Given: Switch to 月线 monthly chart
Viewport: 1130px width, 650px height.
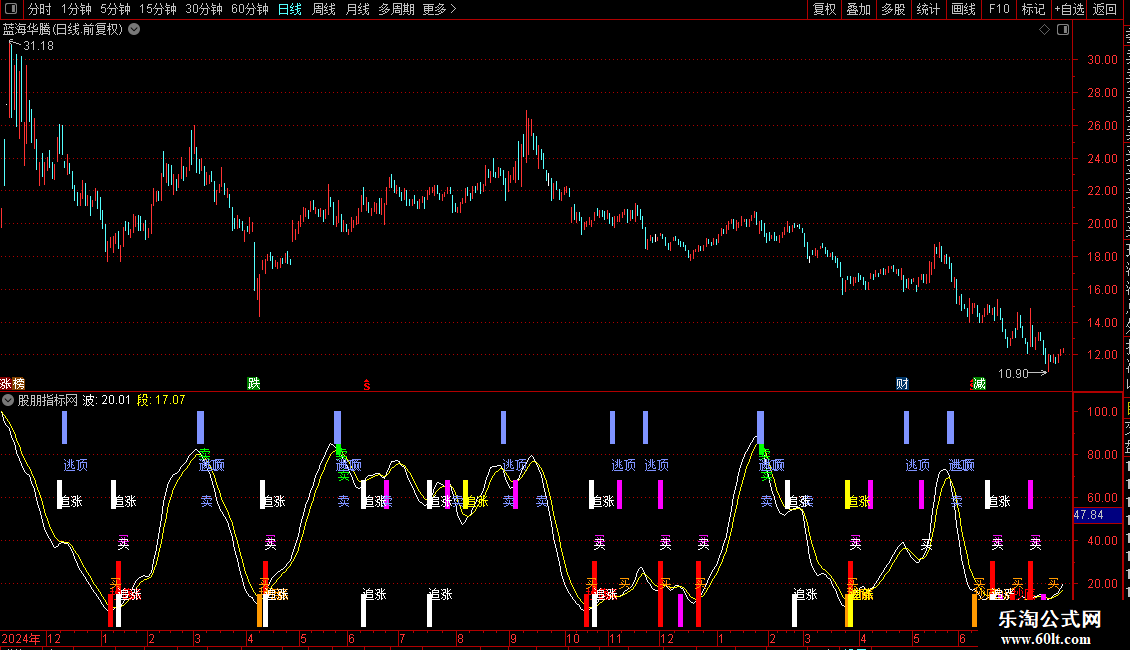Looking at the screenshot, I should tap(357, 9).
